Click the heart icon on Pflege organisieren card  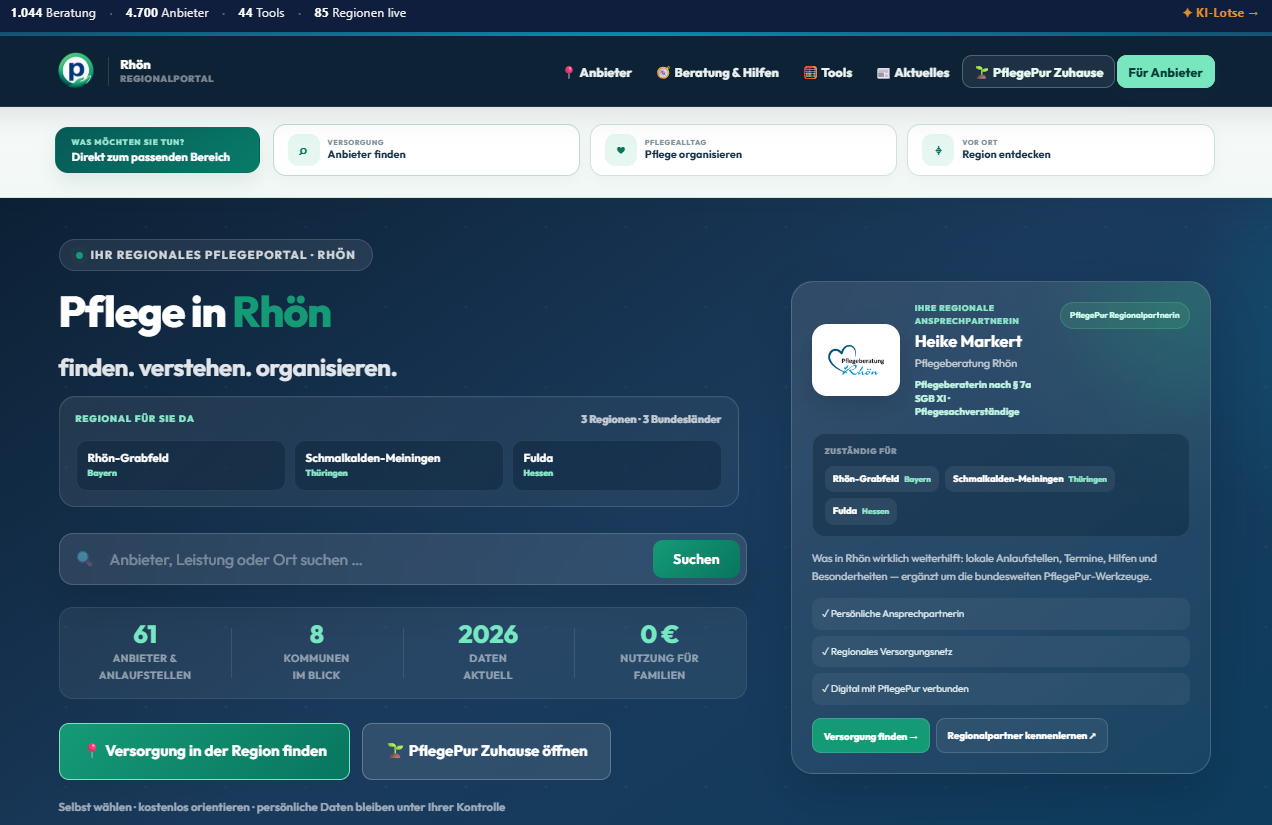[x=621, y=150]
